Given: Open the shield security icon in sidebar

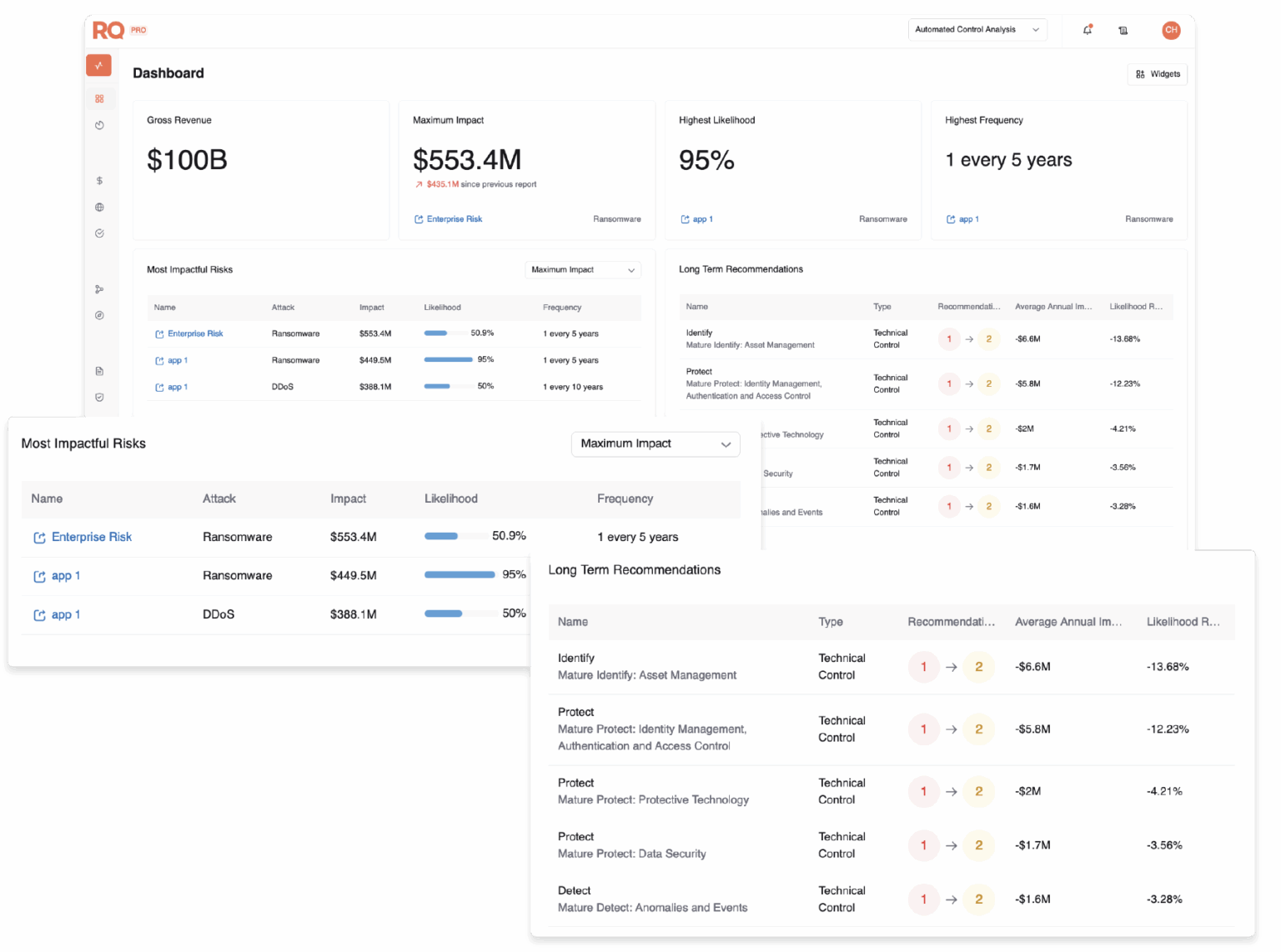Looking at the screenshot, I should pos(99,397).
